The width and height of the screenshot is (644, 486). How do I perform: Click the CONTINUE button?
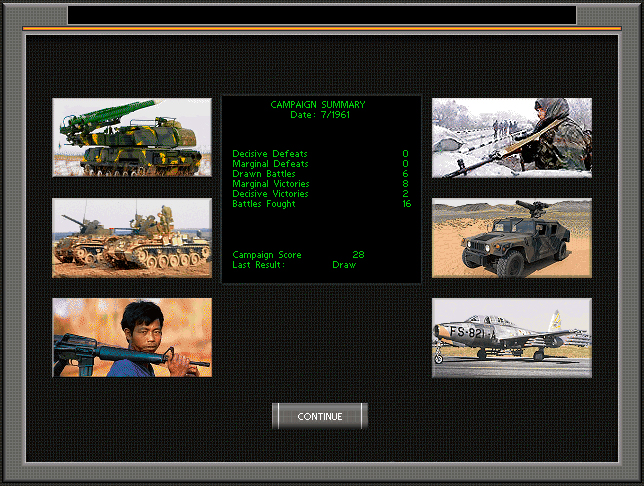coord(320,416)
